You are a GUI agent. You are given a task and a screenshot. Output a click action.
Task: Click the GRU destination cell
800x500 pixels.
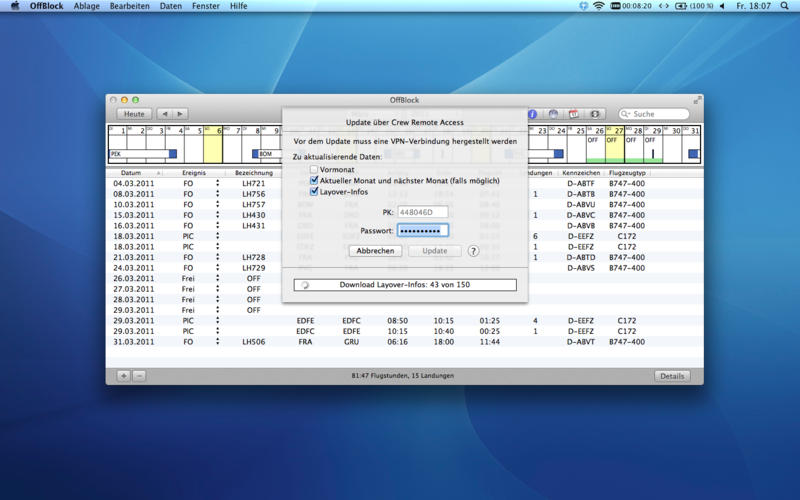(x=351, y=342)
